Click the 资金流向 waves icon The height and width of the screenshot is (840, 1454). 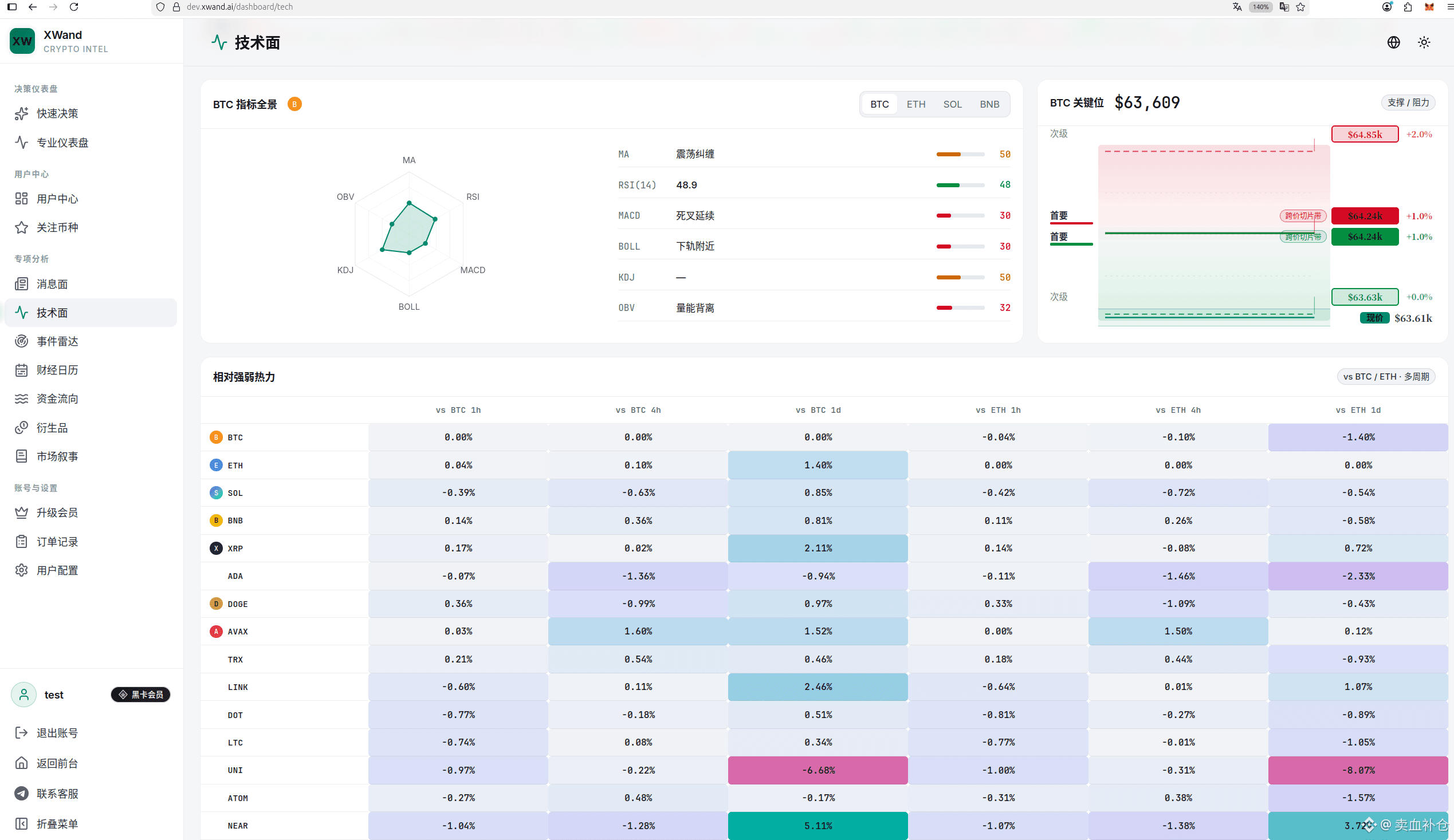point(21,399)
